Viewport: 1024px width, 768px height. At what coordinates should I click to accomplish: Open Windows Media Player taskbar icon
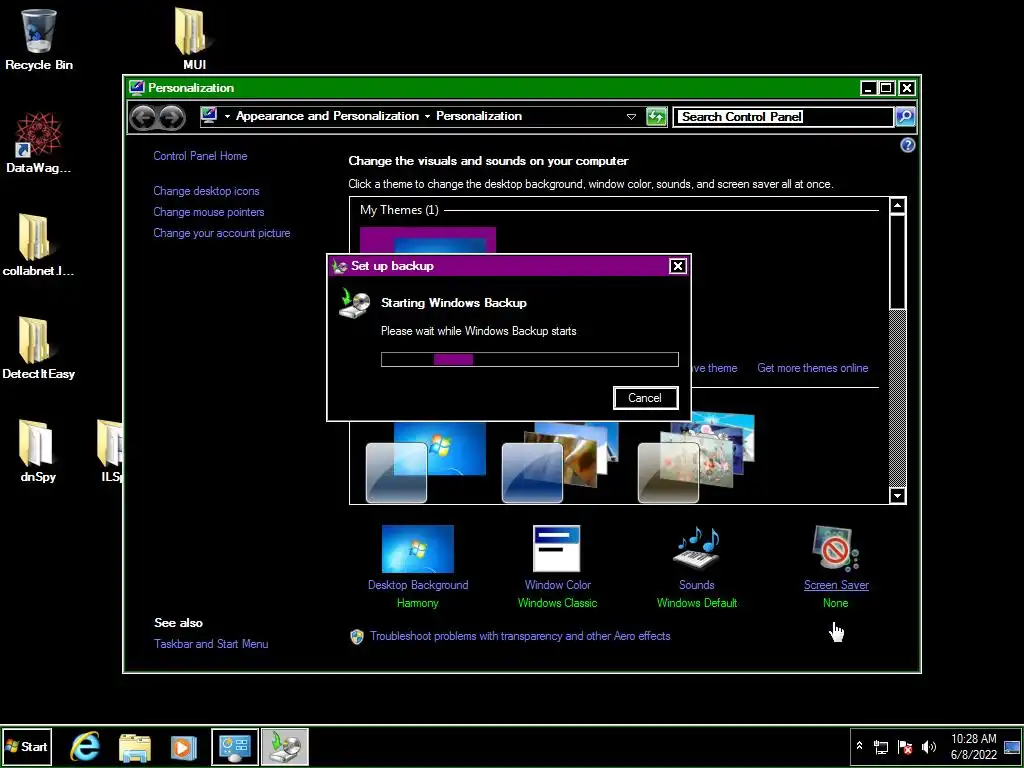(x=184, y=746)
